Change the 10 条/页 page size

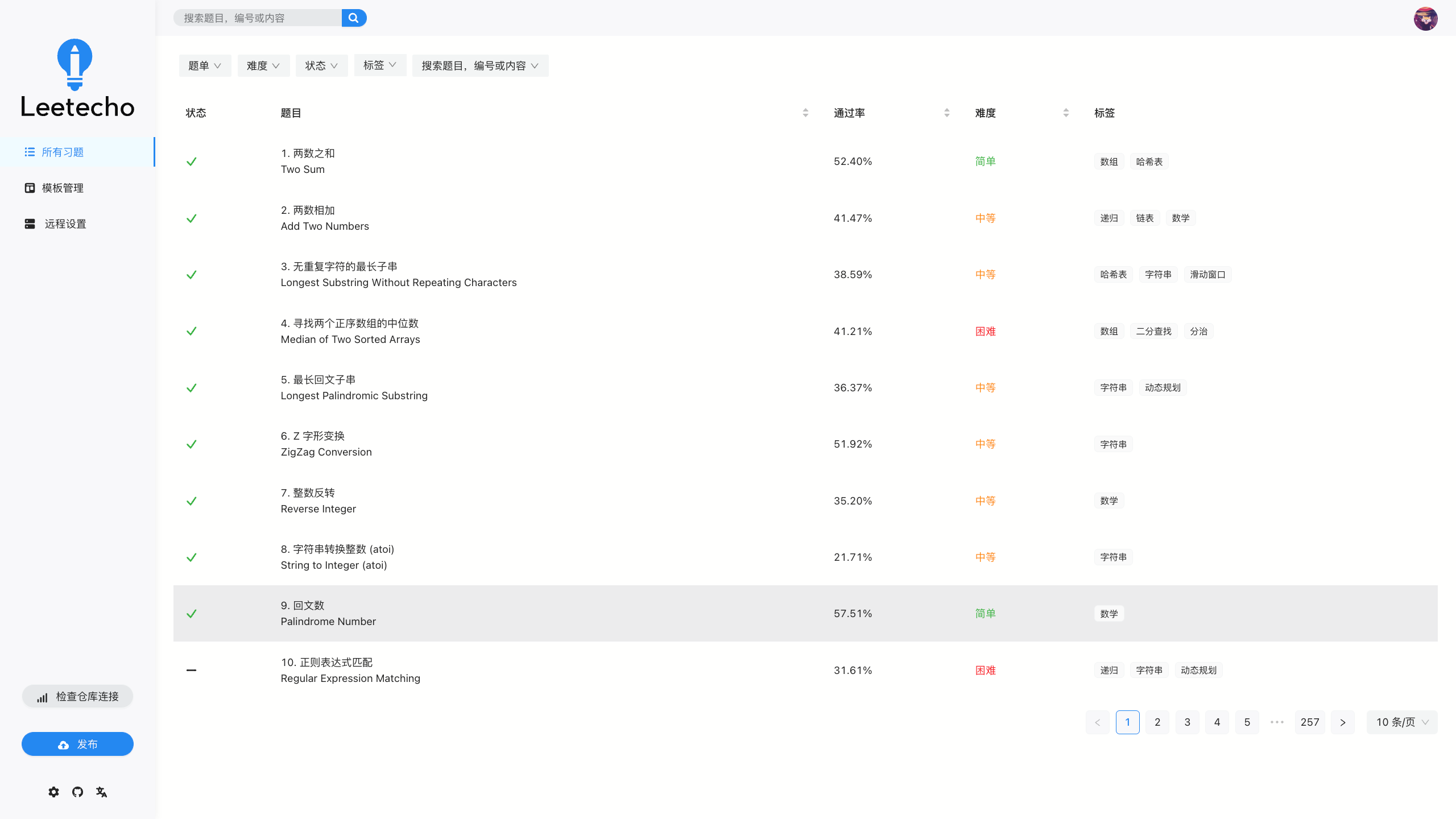(1401, 722)
